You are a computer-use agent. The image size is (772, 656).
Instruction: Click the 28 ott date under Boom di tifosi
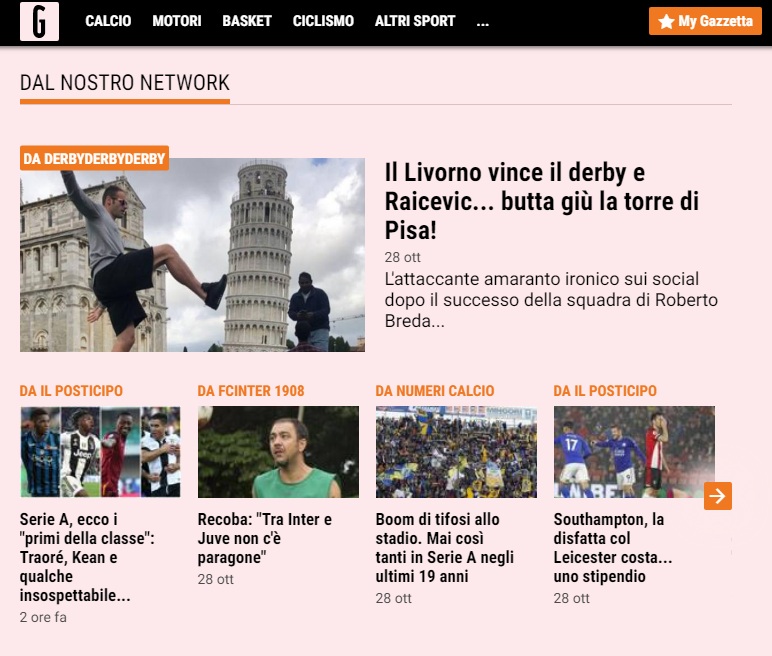(393, 598)
